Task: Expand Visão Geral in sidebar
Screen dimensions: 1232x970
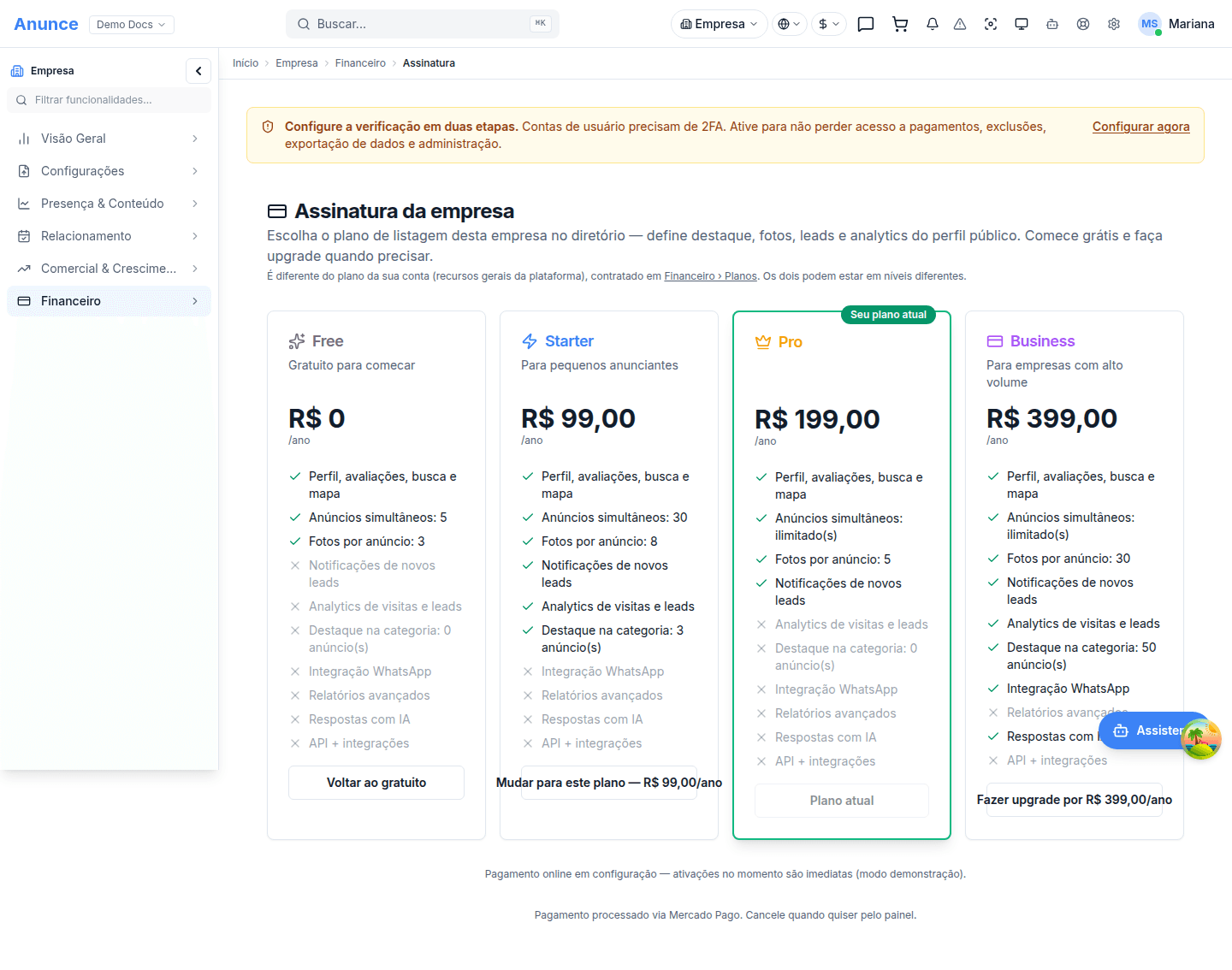Action: pyautogui.click(x=109, y=139)
